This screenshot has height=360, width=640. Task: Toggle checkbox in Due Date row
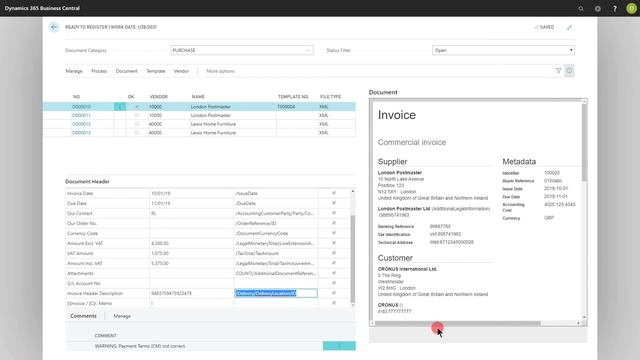(334, 203)
